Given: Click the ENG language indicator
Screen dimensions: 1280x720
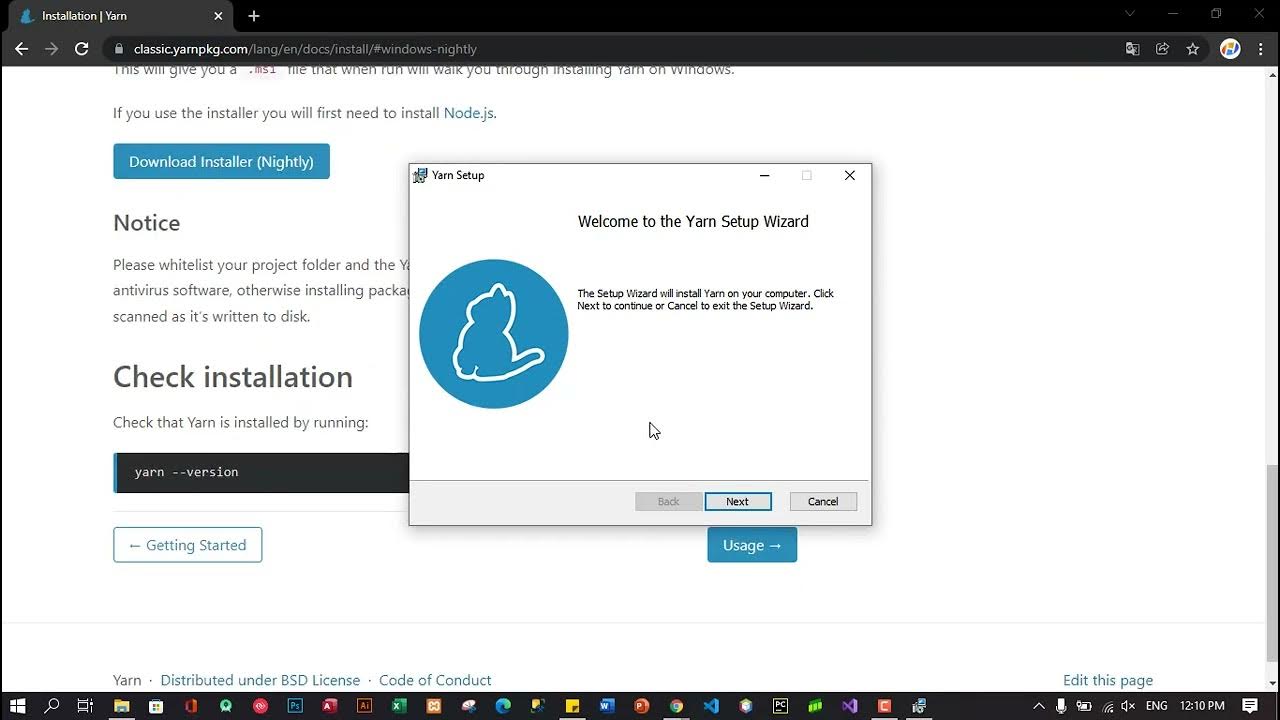Looking at the screenshot, I should pos(1156,706).
